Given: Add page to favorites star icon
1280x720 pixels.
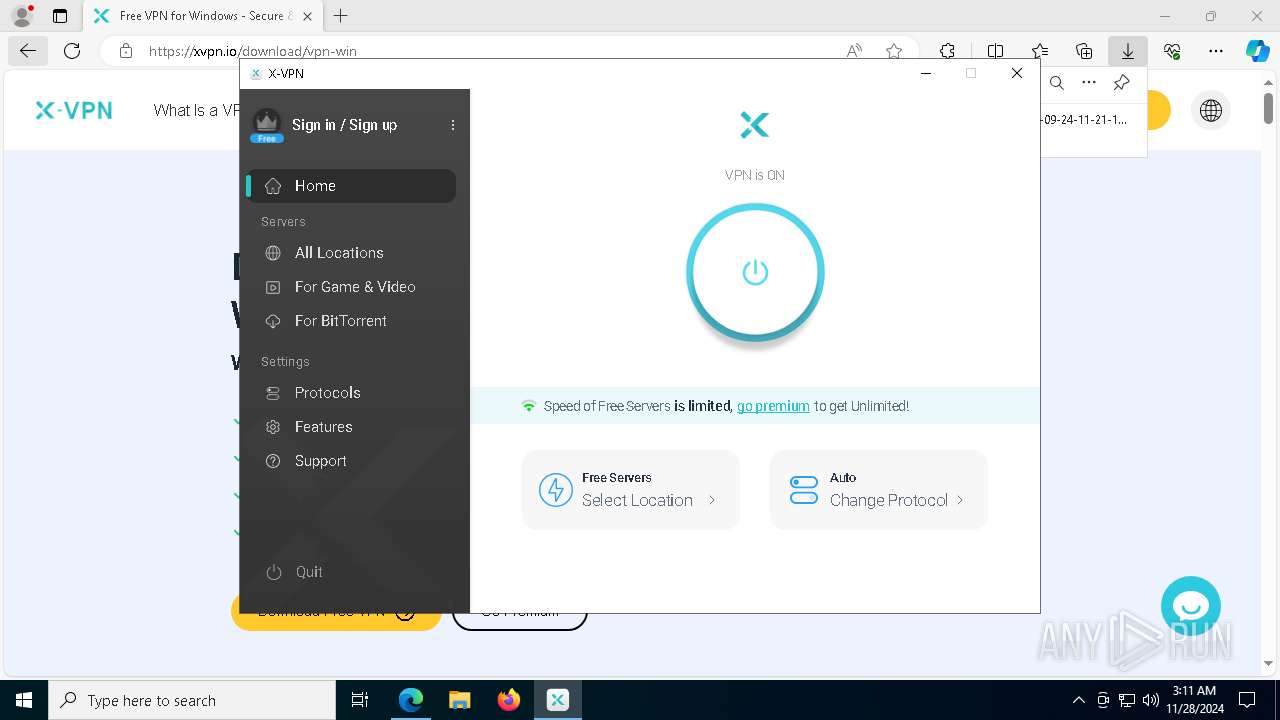Looking at the screenshot, I should coord(894,51).
